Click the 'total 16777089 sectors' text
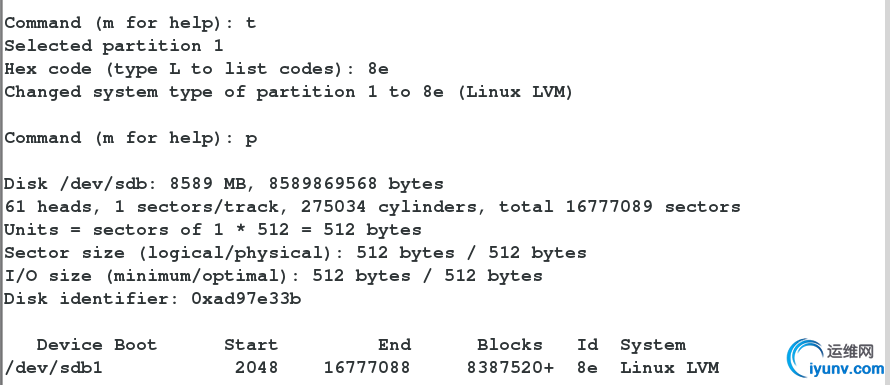The height and width of the screenshot is (385, 890). click(619, 207)
